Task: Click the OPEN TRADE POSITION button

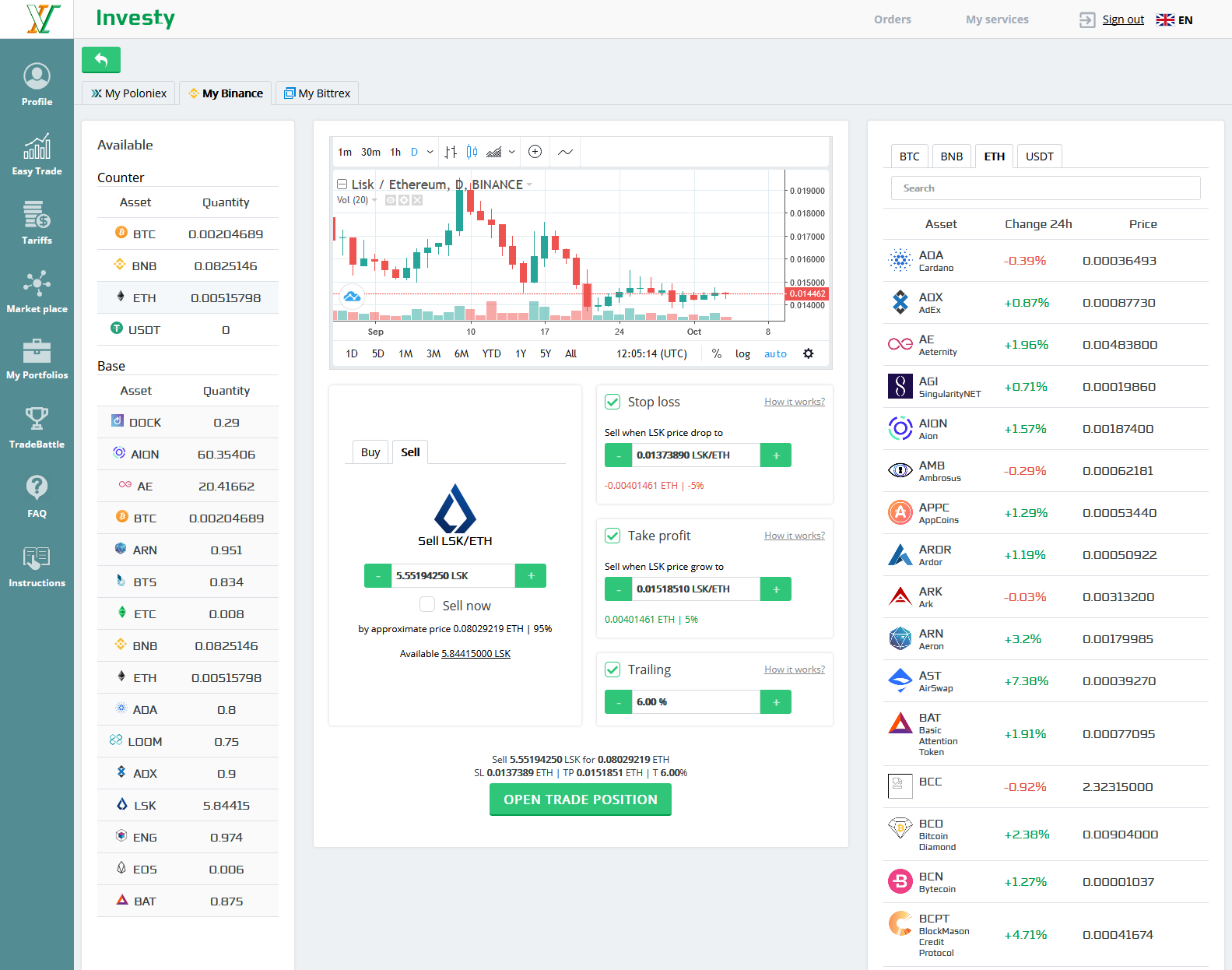Action: pos(580,800)
